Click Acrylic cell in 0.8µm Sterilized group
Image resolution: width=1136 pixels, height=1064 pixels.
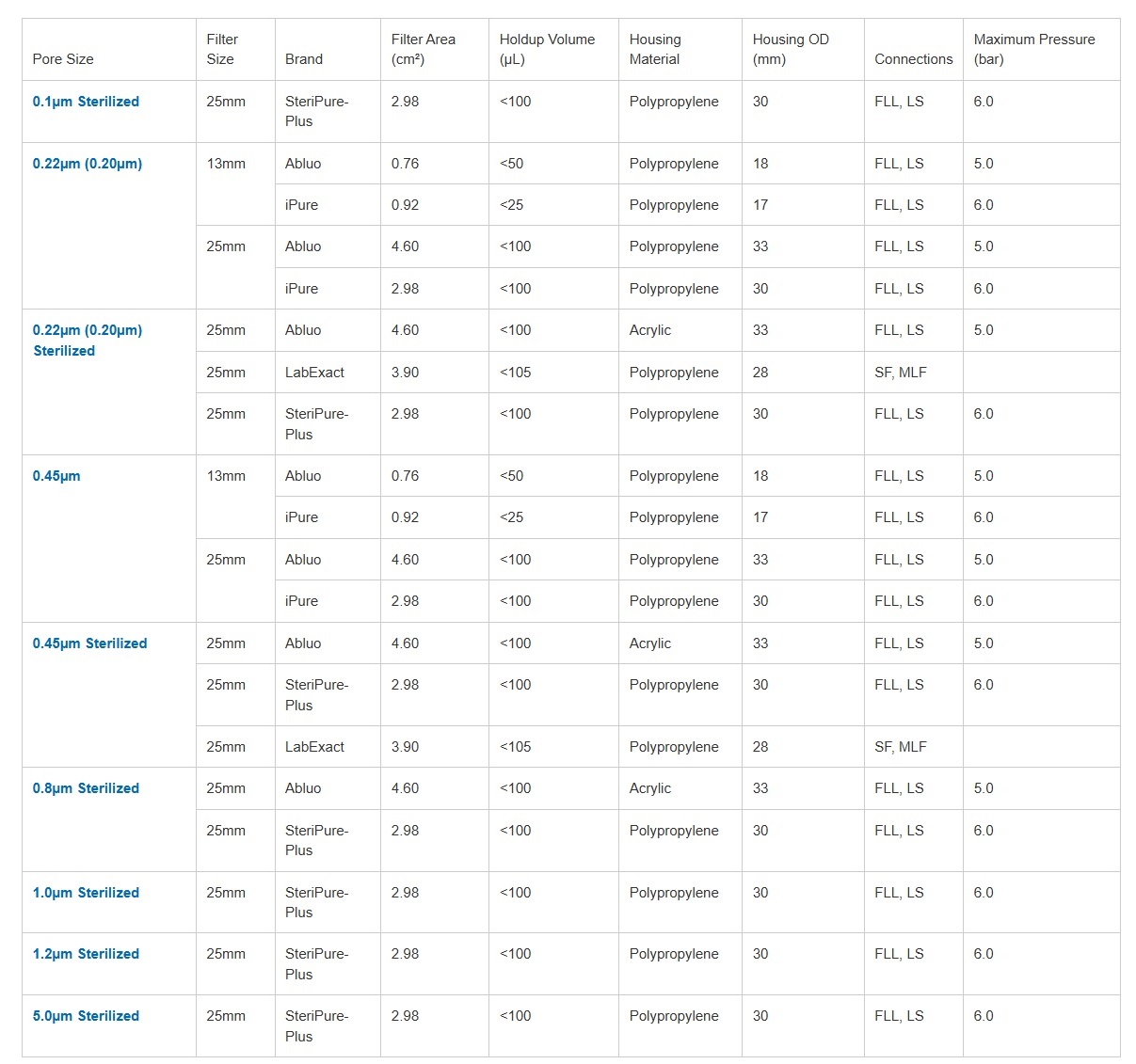click(x=650, y=788)
